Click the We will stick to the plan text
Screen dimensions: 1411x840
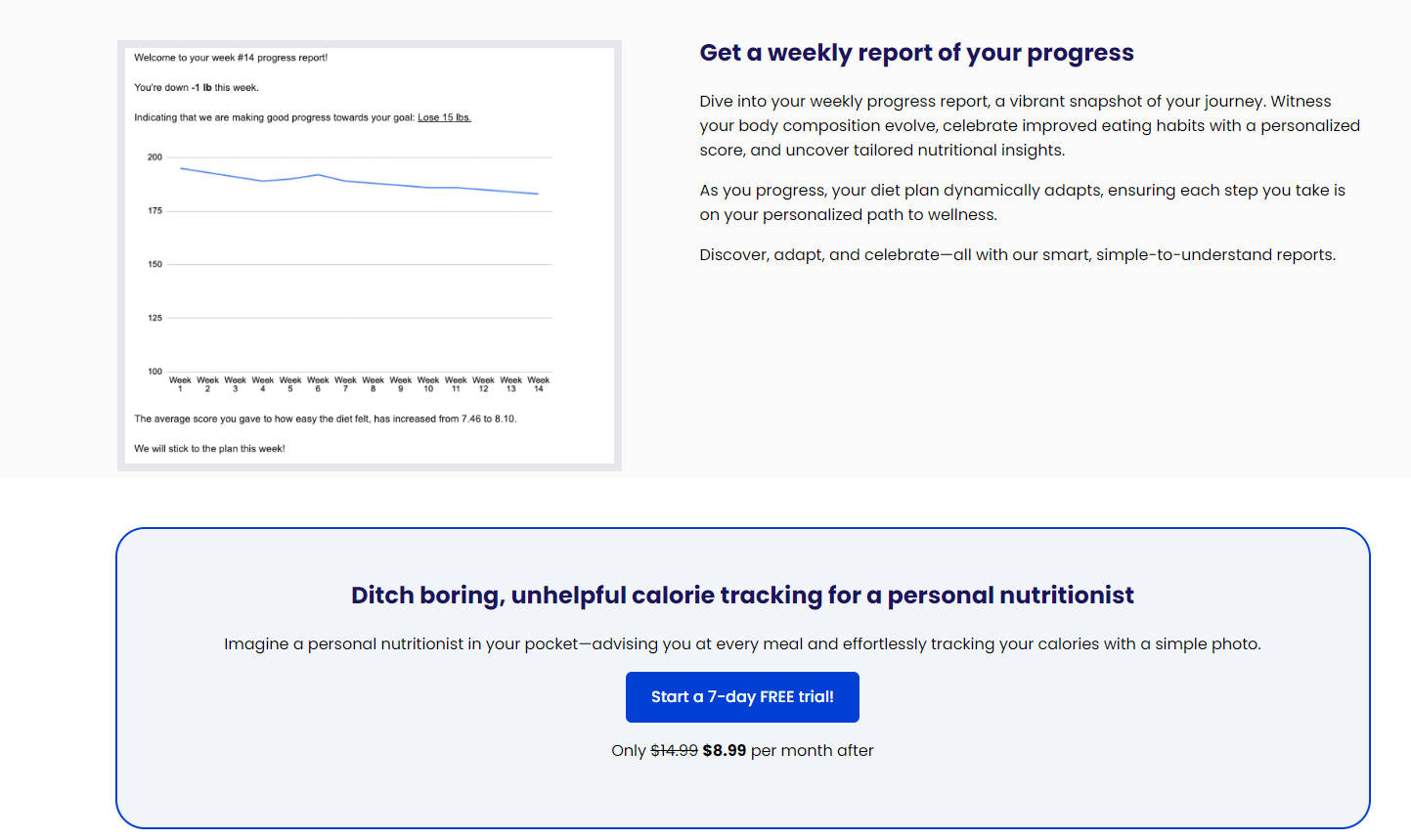(x=209, y=449)
